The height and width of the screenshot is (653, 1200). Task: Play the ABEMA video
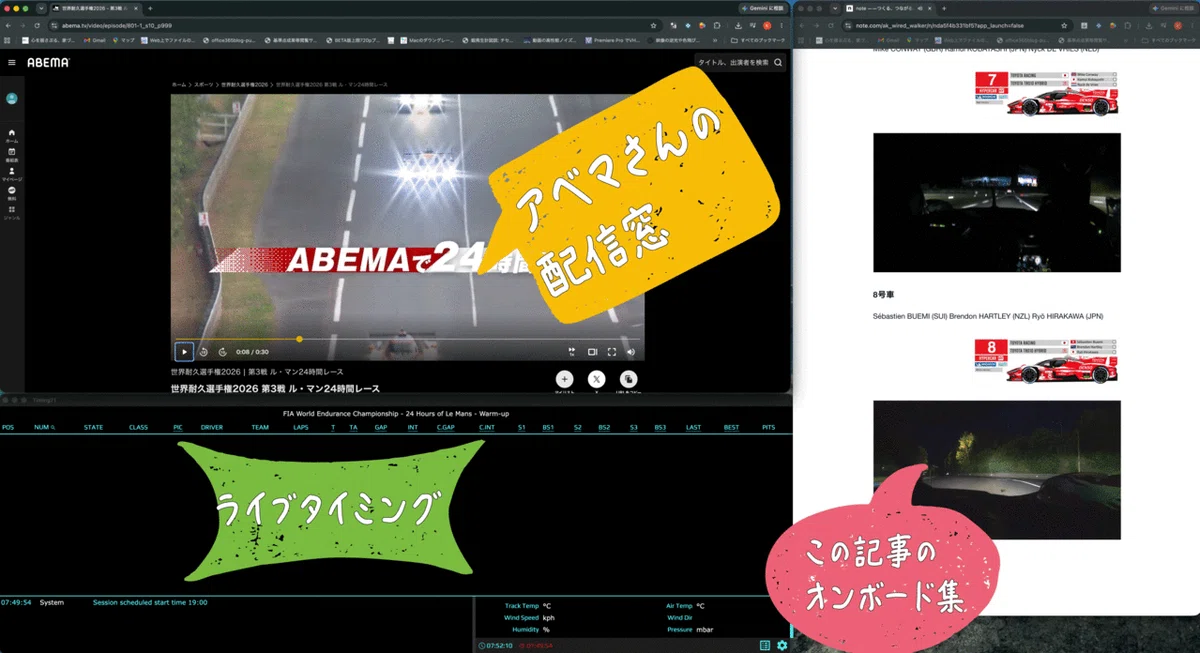pyautogui.click(x=184, y=352)
